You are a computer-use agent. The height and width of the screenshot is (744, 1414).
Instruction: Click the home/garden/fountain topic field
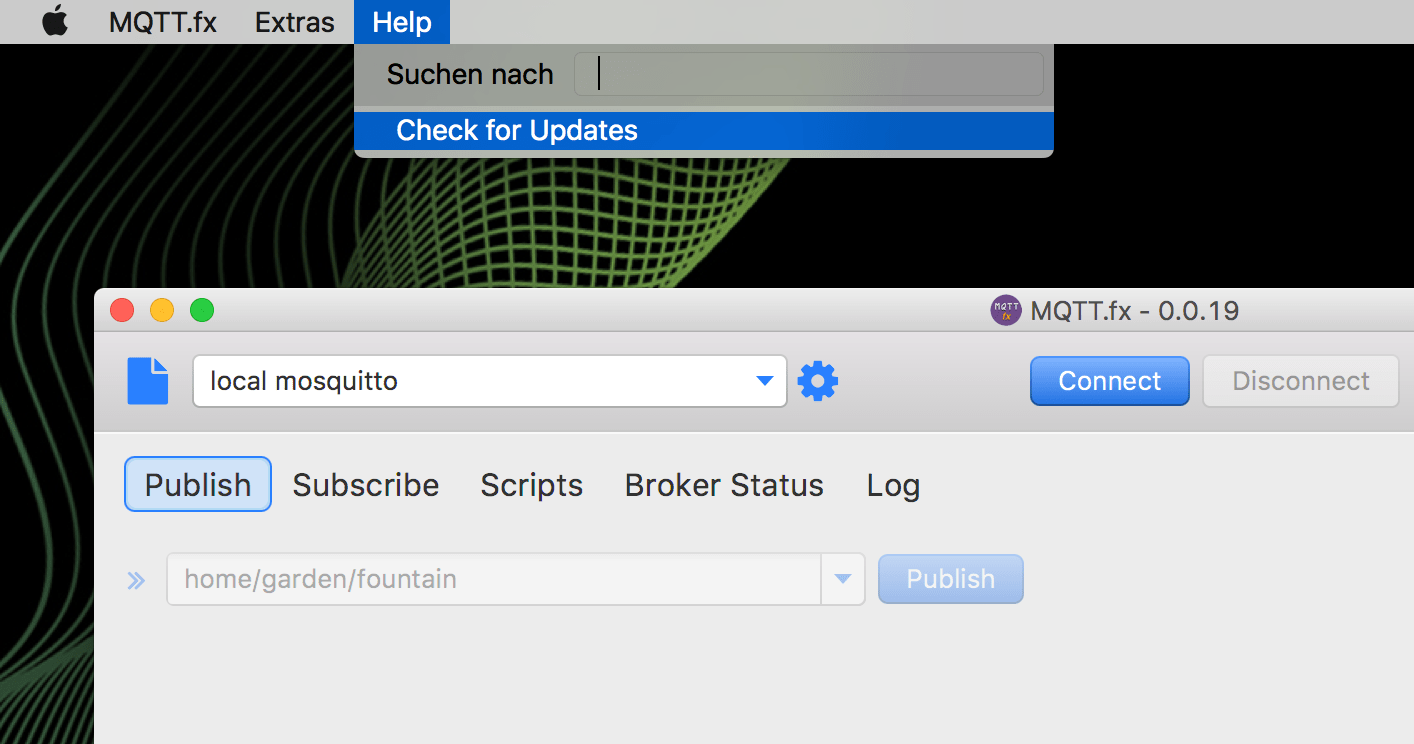point(493,580)
